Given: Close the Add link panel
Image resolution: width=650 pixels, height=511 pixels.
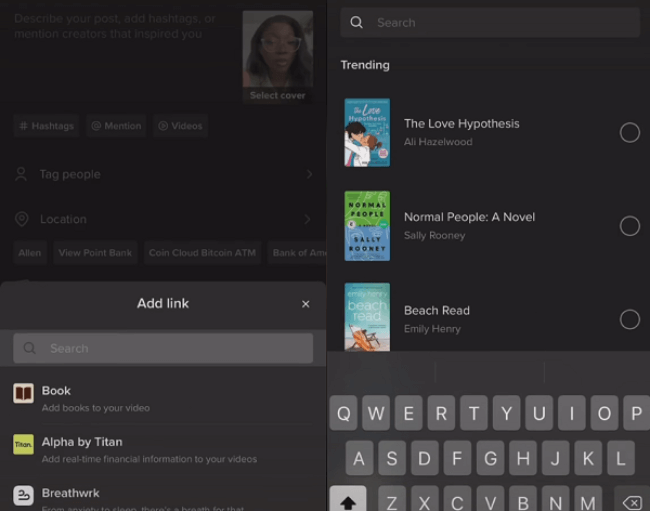Looking at the screenshot, I should [x=306, y=304].
